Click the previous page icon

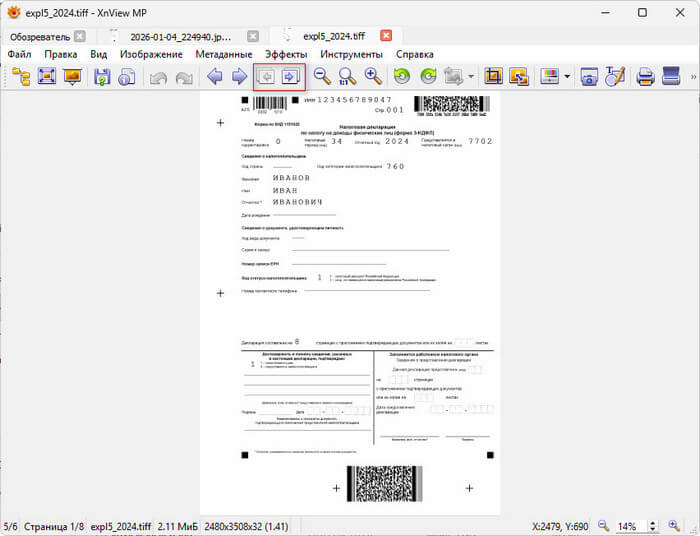267,76
